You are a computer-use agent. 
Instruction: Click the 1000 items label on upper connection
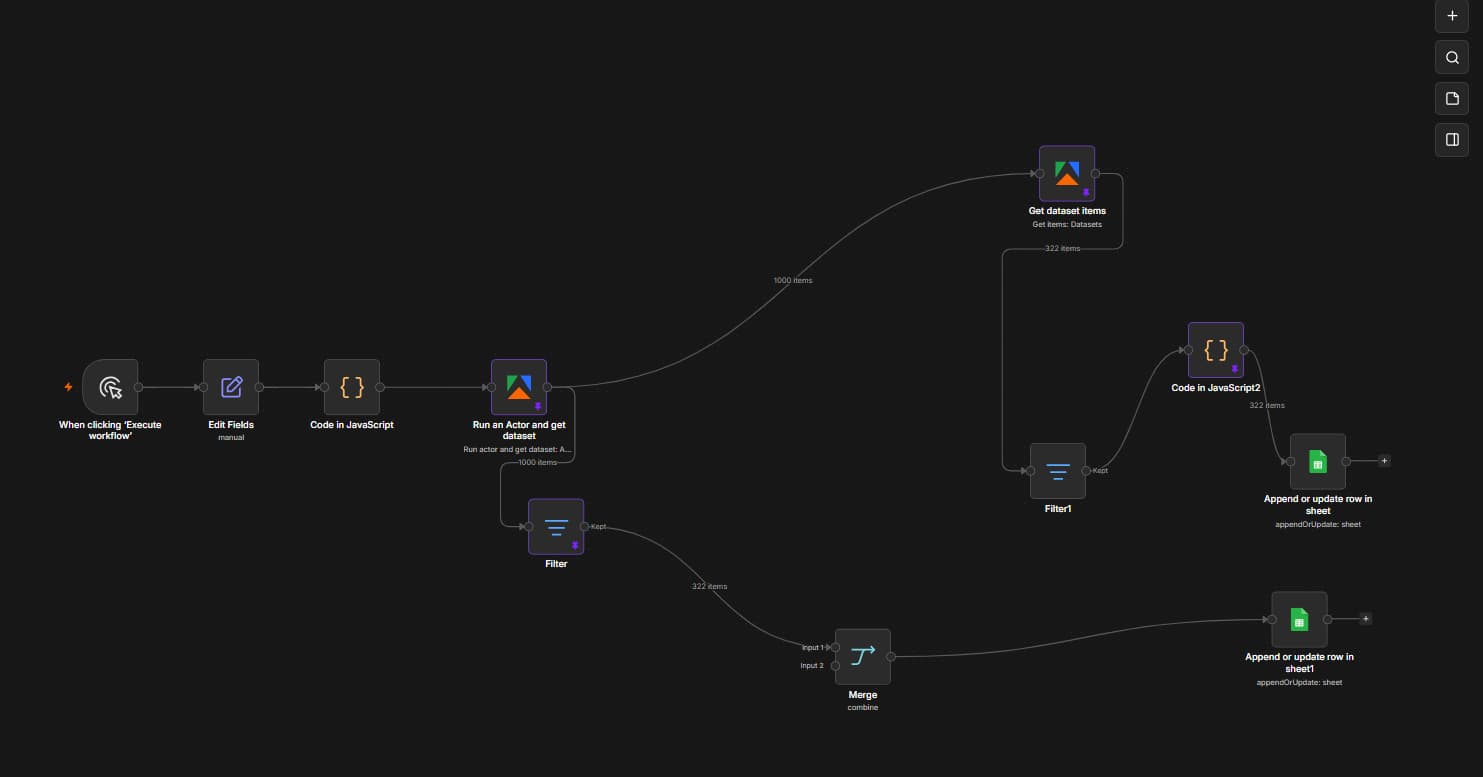[x=793, y=281]
